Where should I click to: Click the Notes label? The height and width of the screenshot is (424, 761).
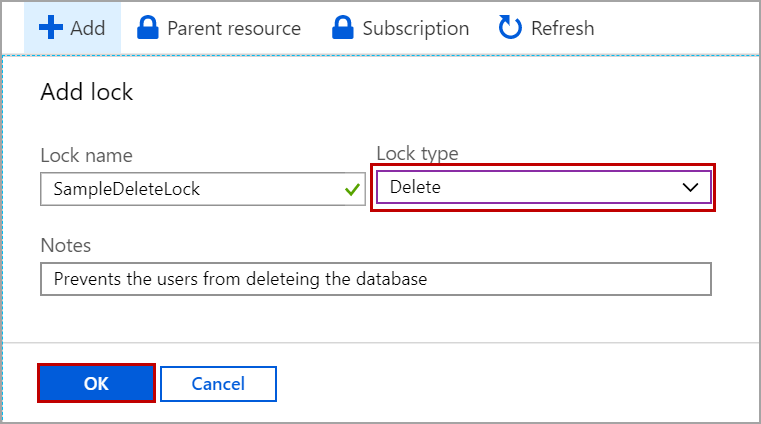tap(65, 245)
